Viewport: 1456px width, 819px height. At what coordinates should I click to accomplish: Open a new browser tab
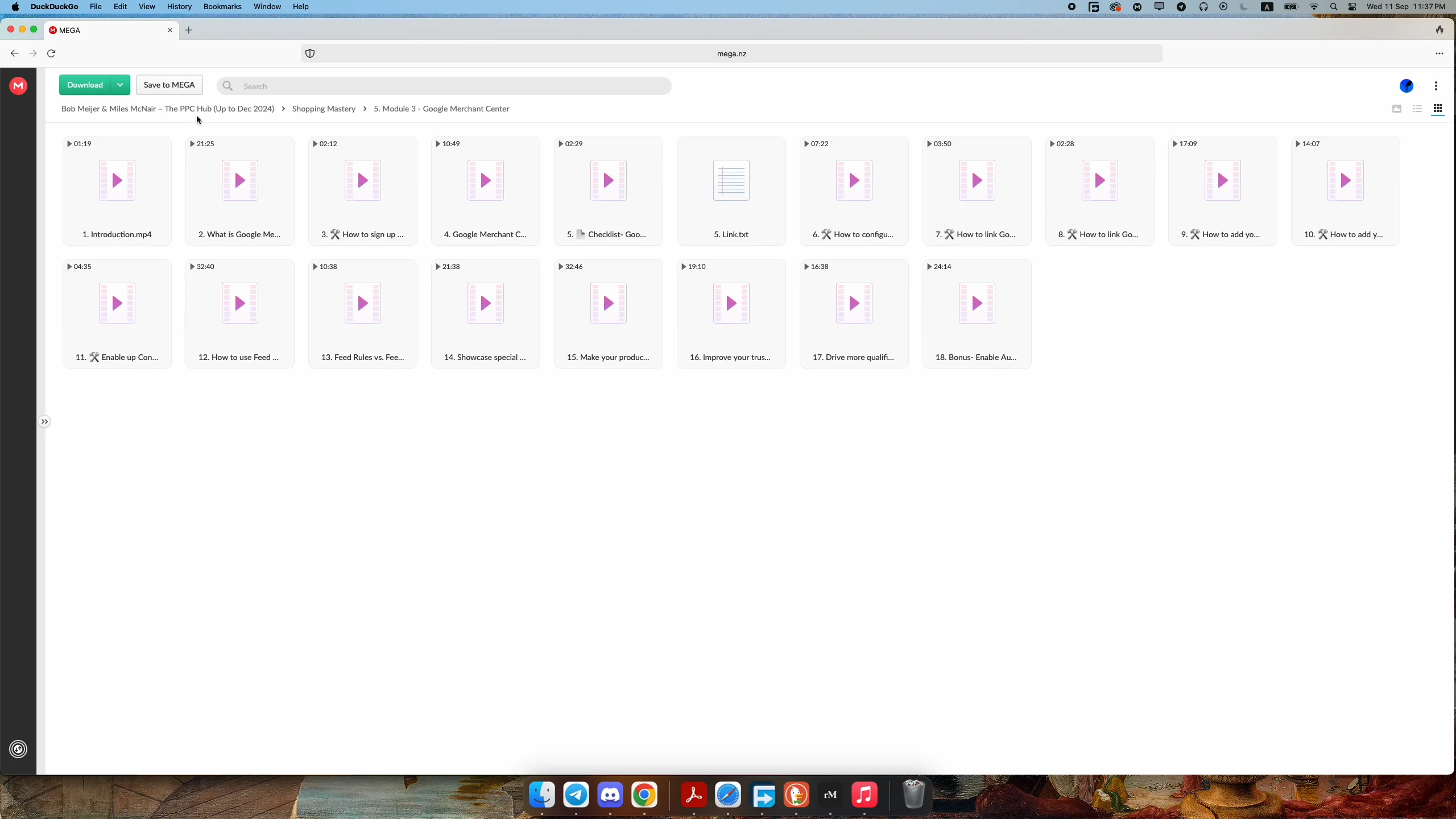tap(189, 30)
